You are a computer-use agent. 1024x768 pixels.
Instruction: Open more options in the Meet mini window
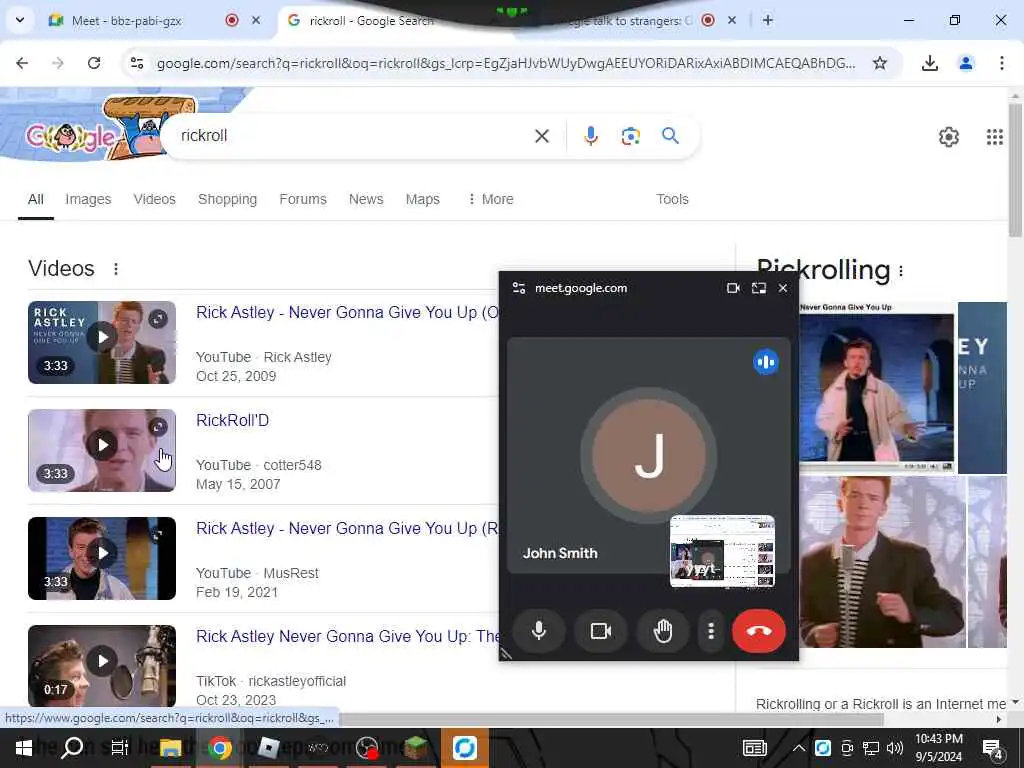[711, 631]
